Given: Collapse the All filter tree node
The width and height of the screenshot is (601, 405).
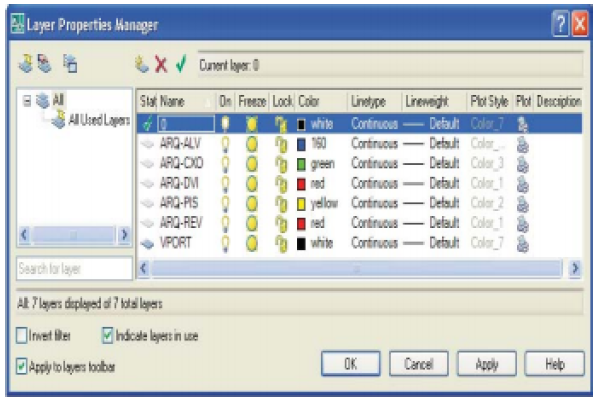Looking at the screenshot, I should pyautogui.click(x=27, y=101).
